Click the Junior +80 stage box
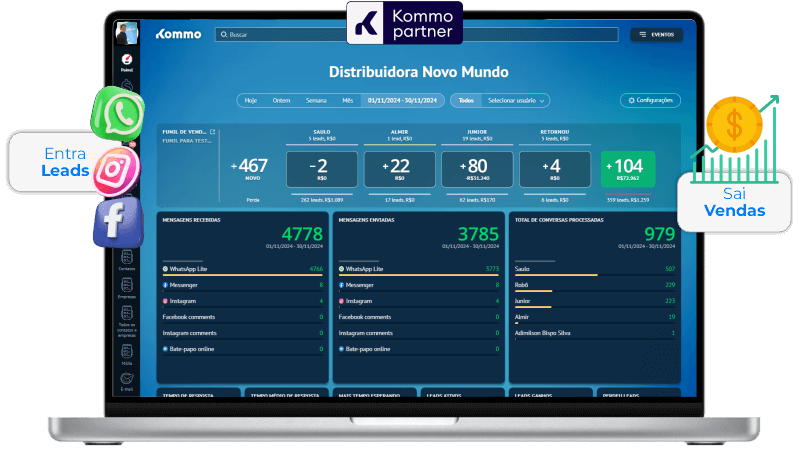 click(477, 169)
